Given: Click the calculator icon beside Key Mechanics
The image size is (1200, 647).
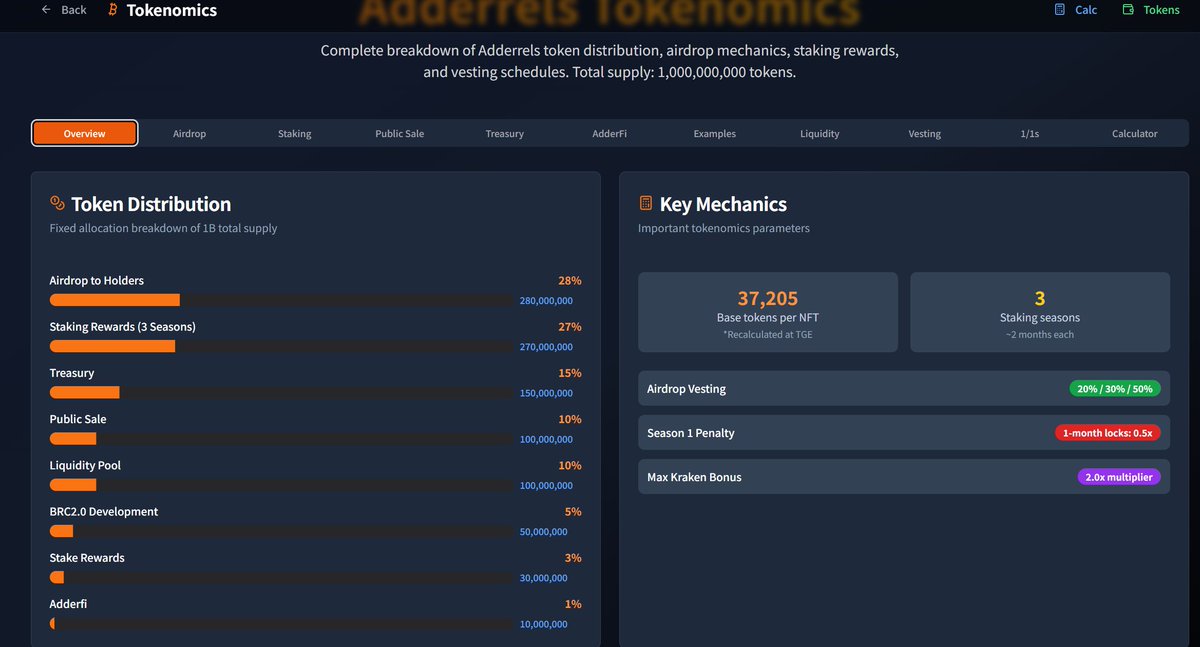Looking at the screenshot, I should [645, 204].
